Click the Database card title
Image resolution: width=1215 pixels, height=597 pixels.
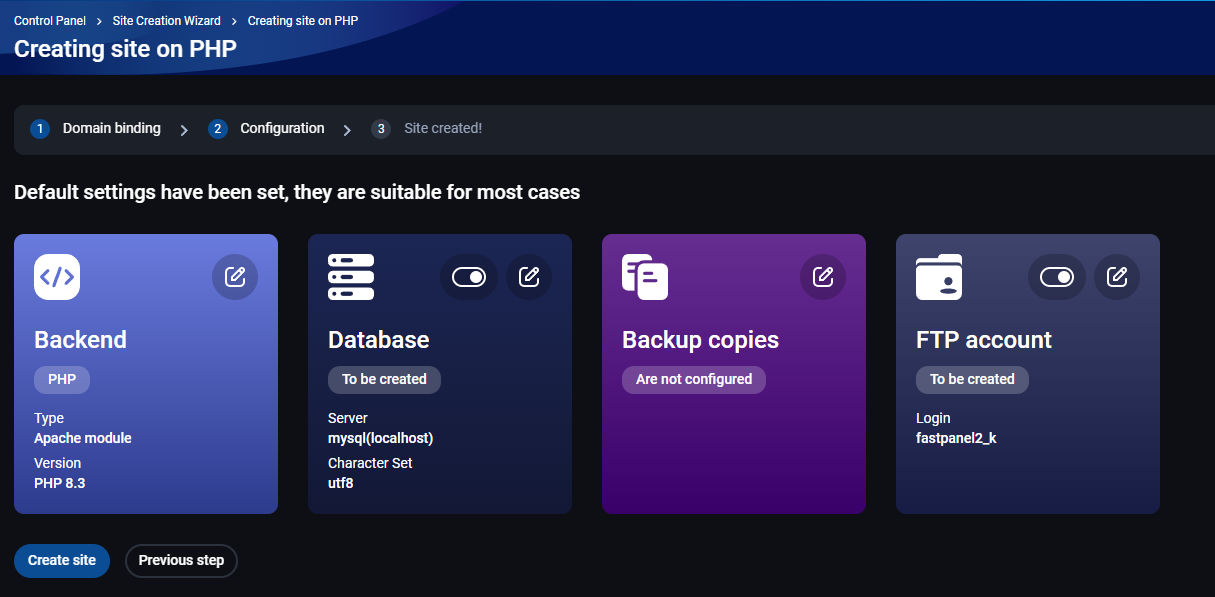(378, 340)
